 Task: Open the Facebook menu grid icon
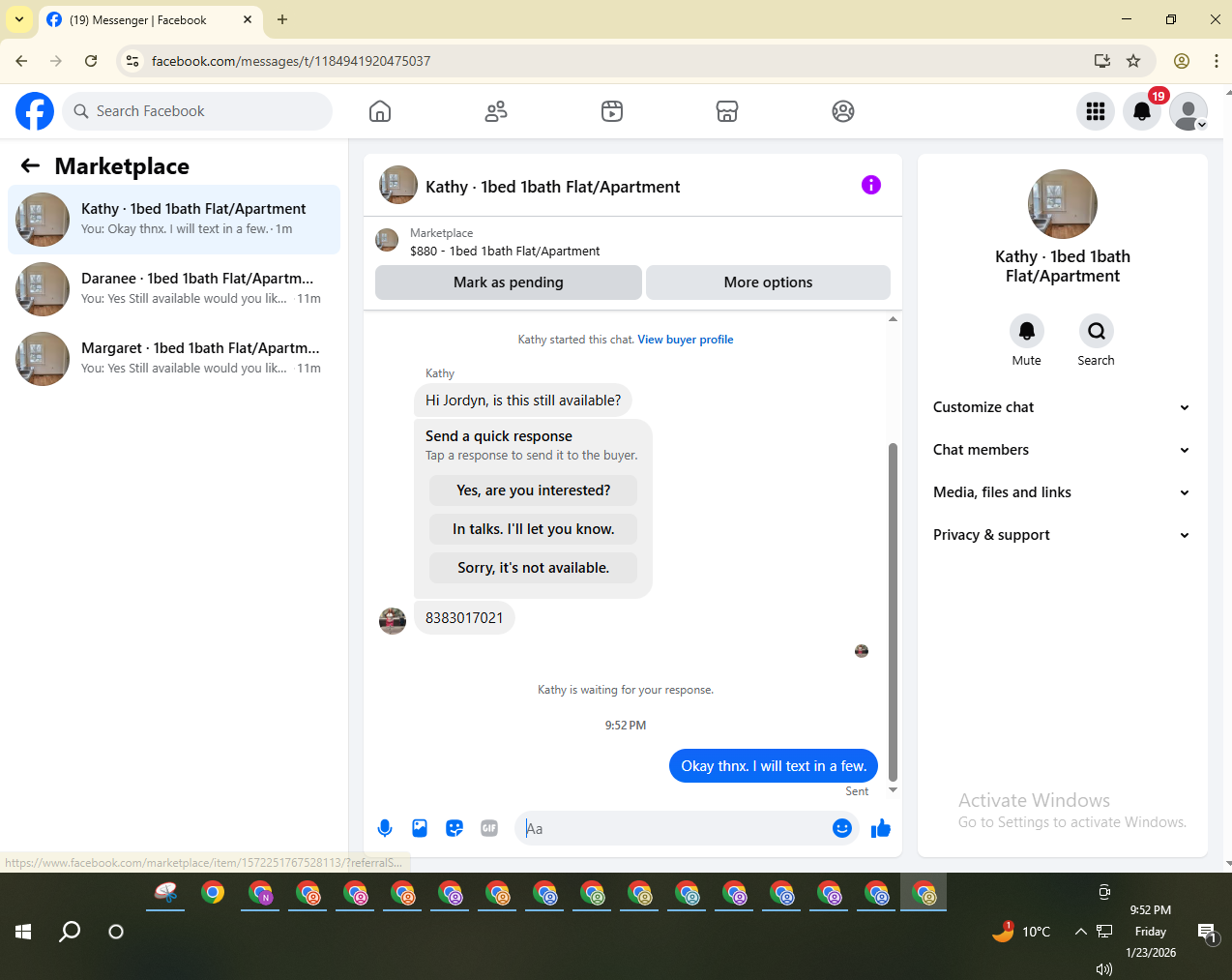tap(1096, 111)
